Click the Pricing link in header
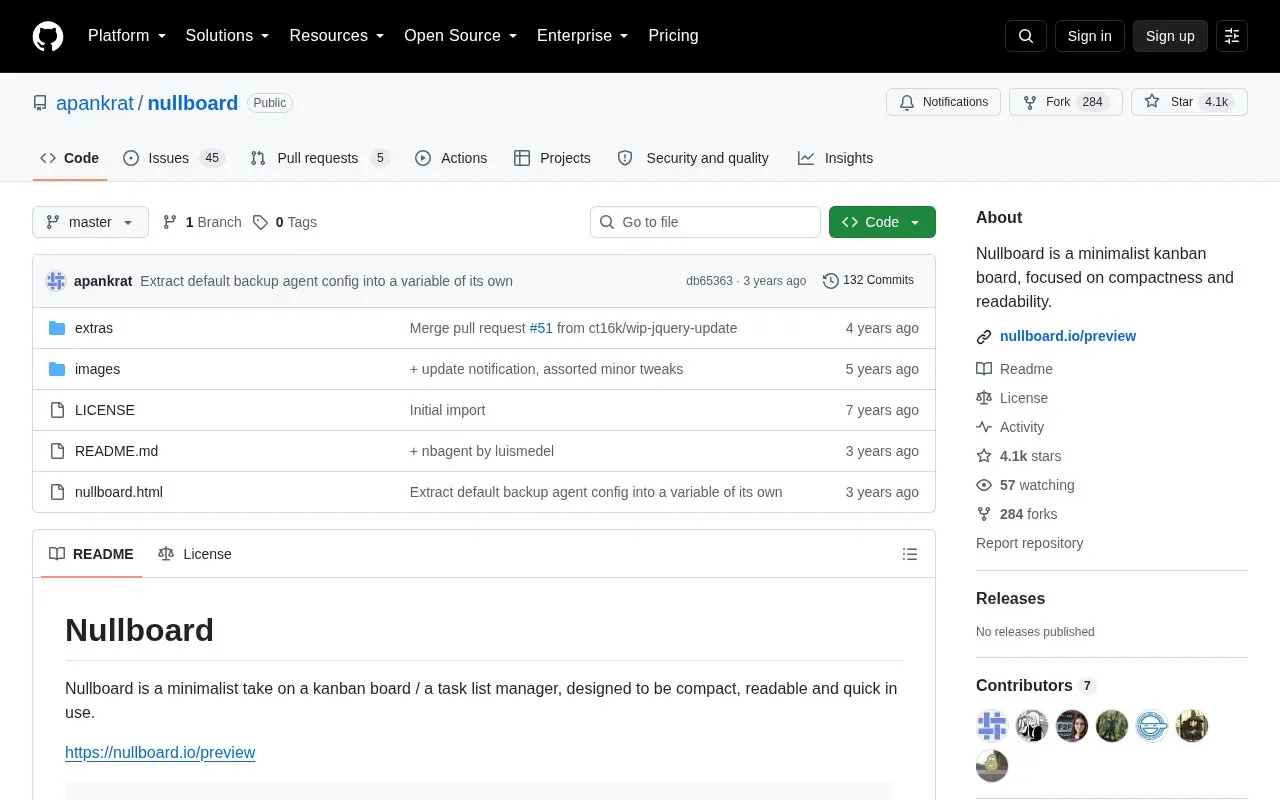This screenshot has height=800, width=1280. pos(673,36)
